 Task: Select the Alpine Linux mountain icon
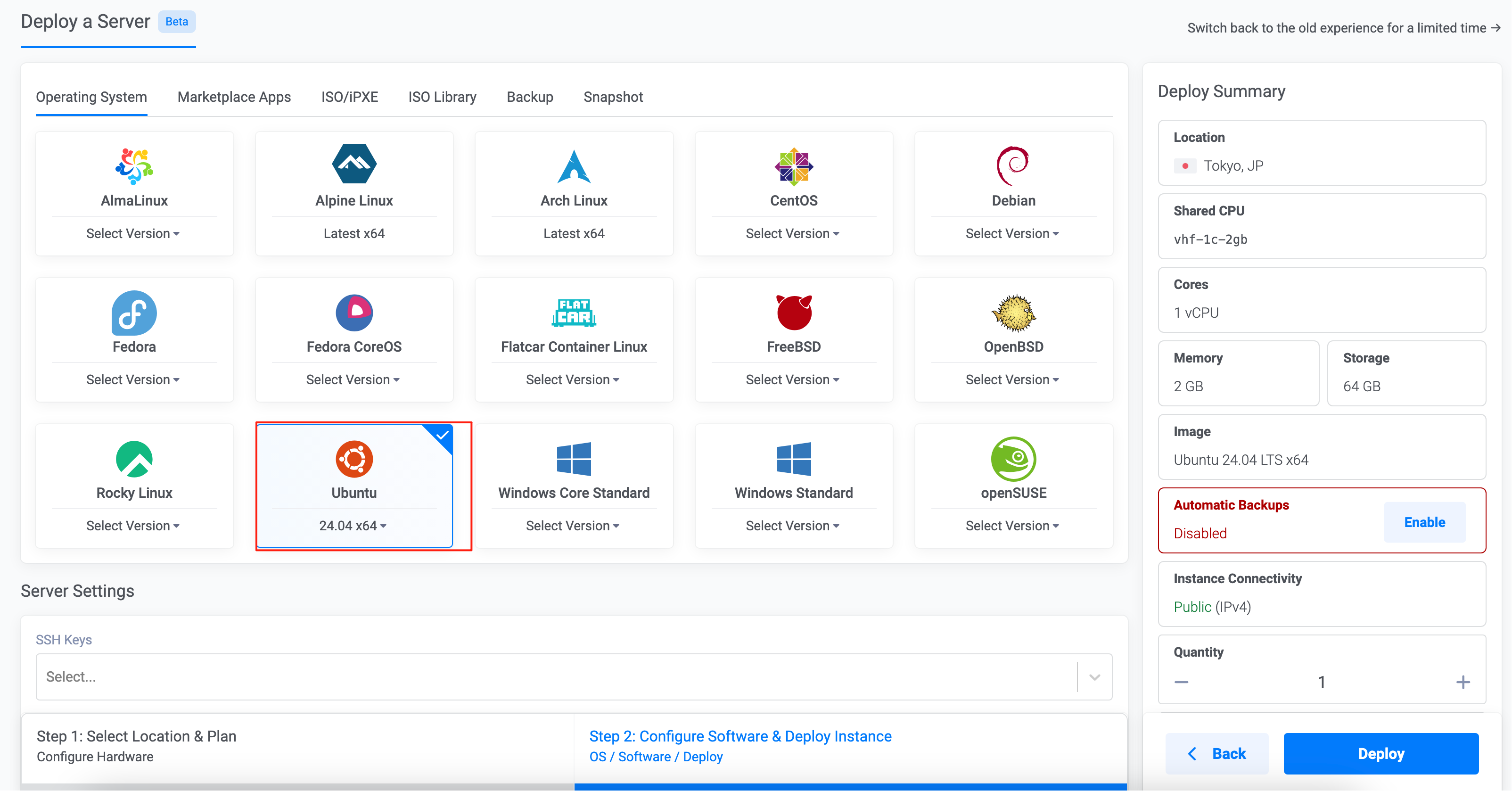point(354,164)
